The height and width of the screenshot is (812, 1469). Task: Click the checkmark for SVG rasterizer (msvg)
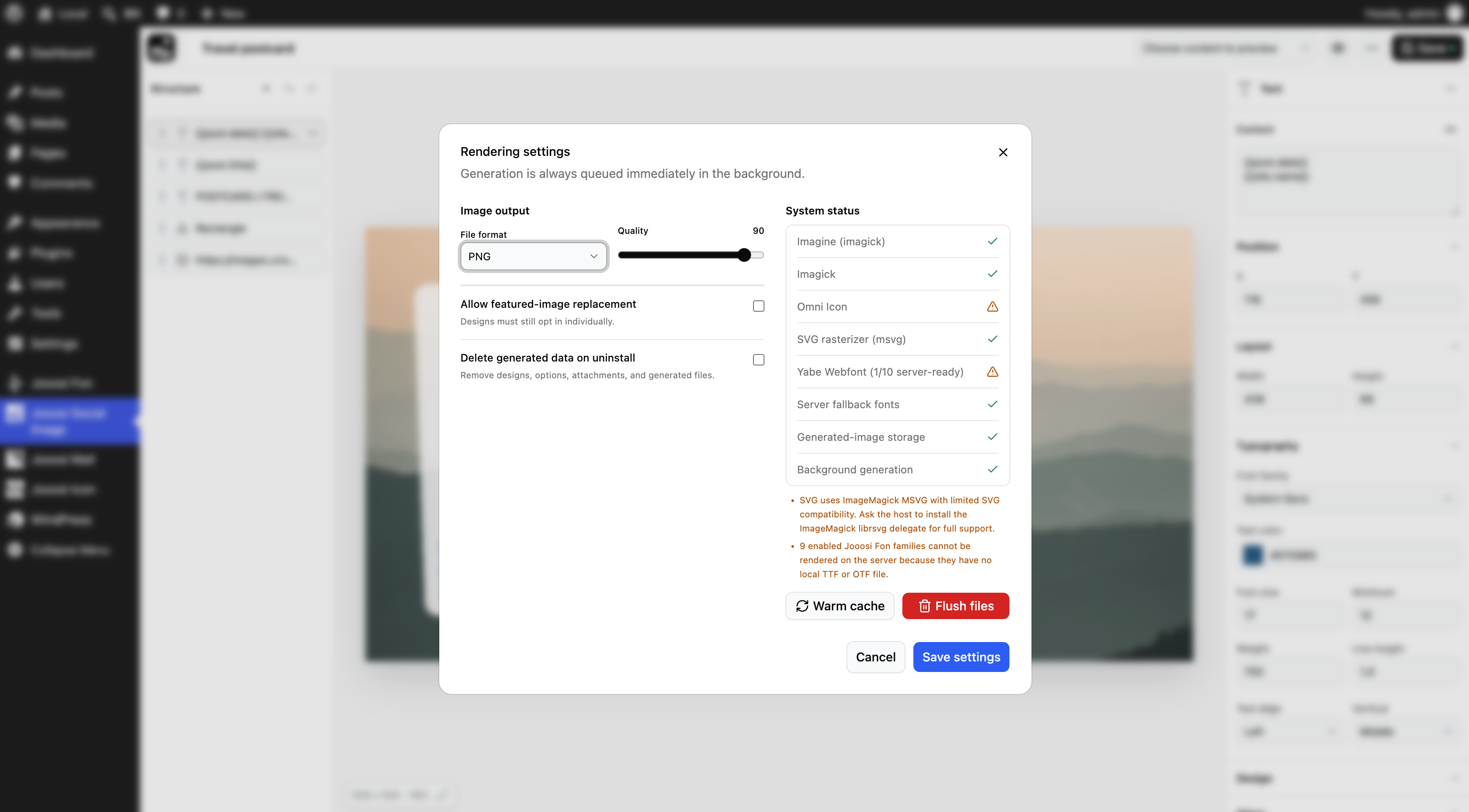pos(992,339)
